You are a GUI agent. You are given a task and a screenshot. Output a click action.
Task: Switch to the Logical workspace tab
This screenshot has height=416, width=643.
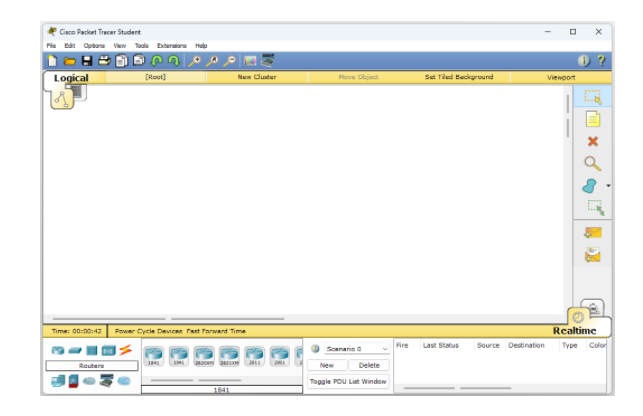click(x=71, y=78)
